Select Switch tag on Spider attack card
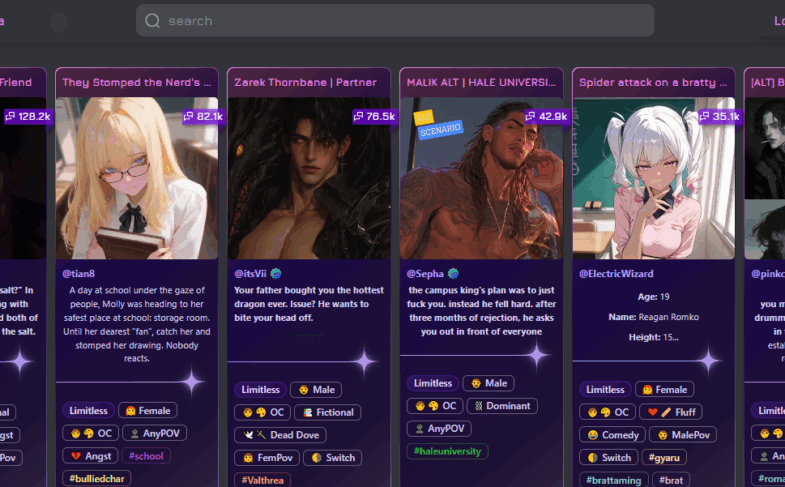This screenshot has height=487, width=785. point(609,457)
